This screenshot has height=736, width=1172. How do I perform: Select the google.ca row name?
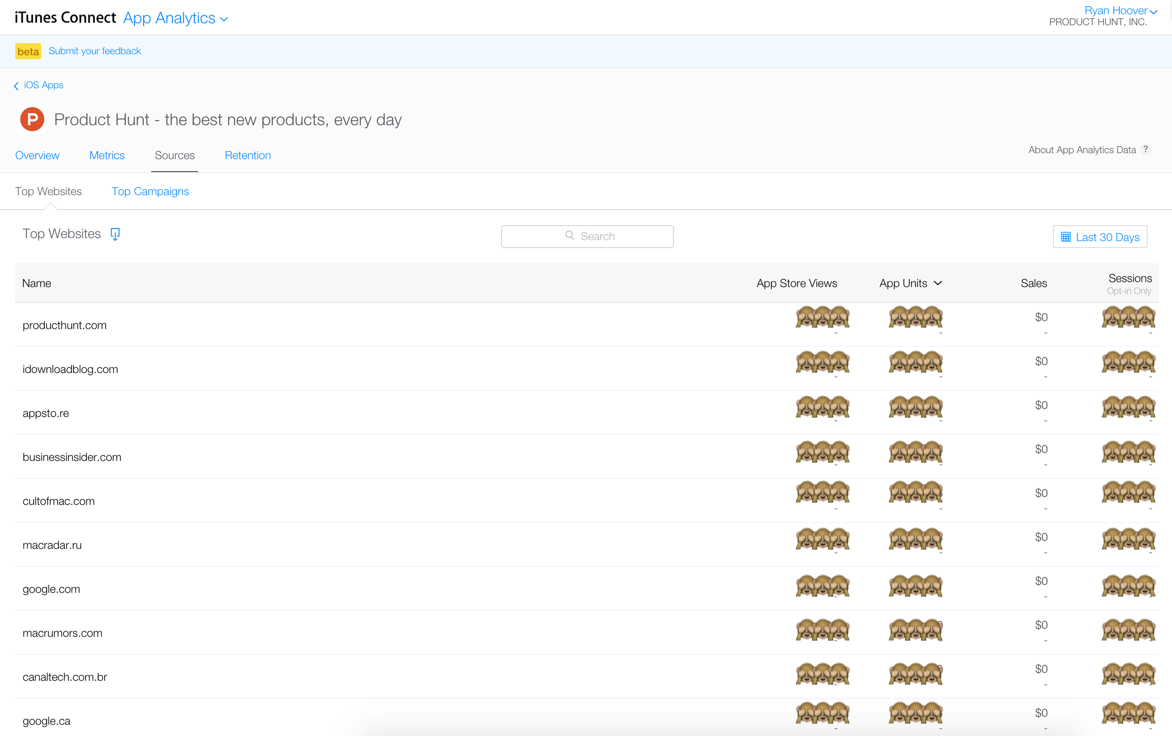(46, 721)
